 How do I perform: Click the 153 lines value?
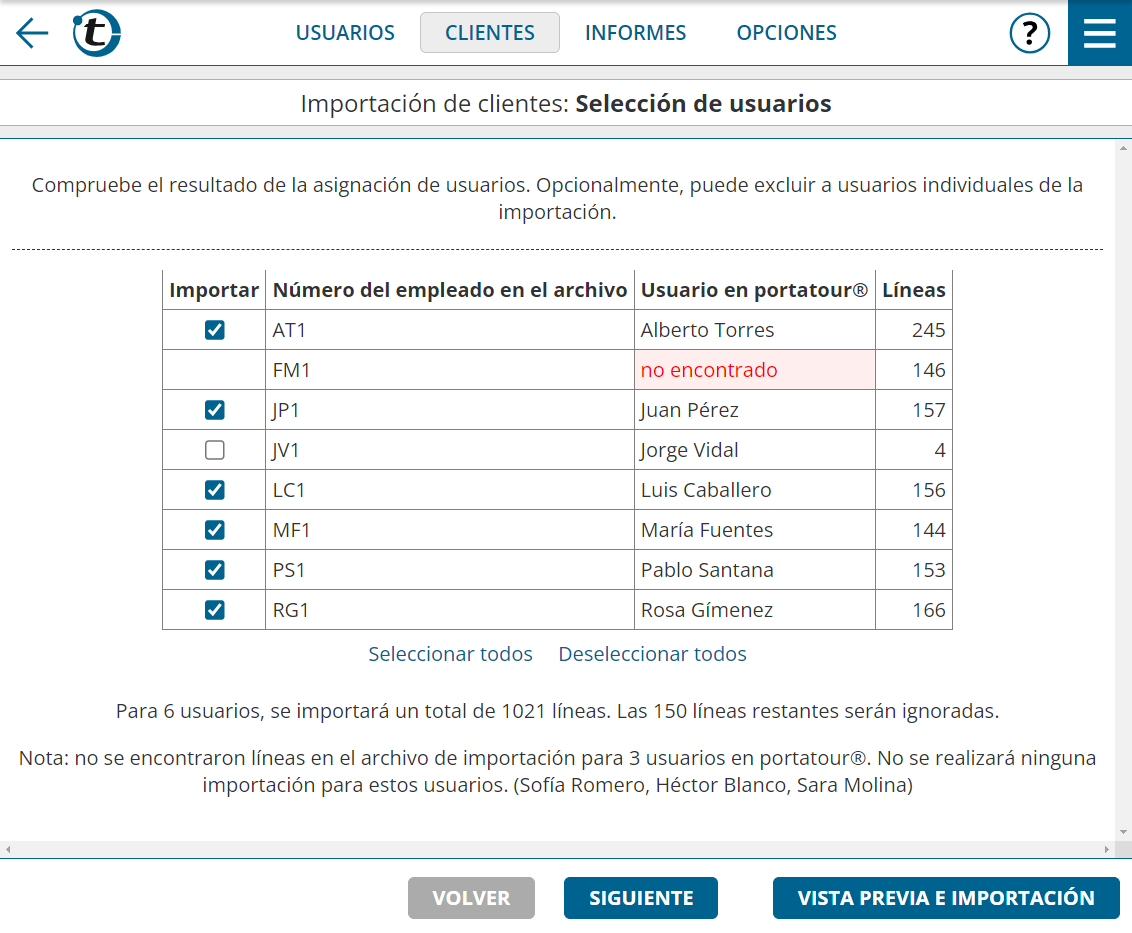(928, 570)
